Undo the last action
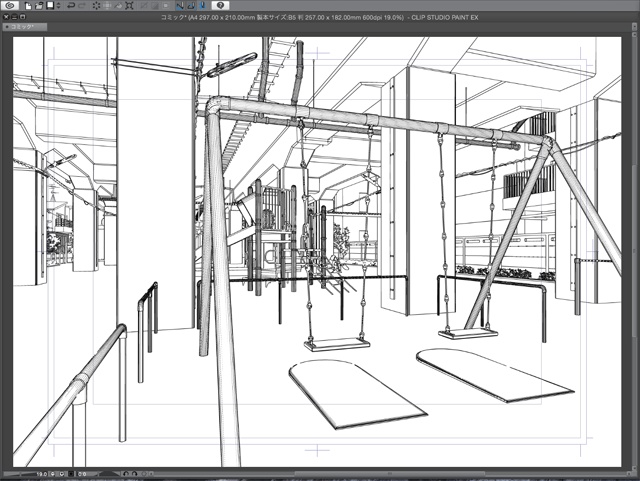Image resolution: width=640 pixels, height=481 pixels. tap(71, 6)
